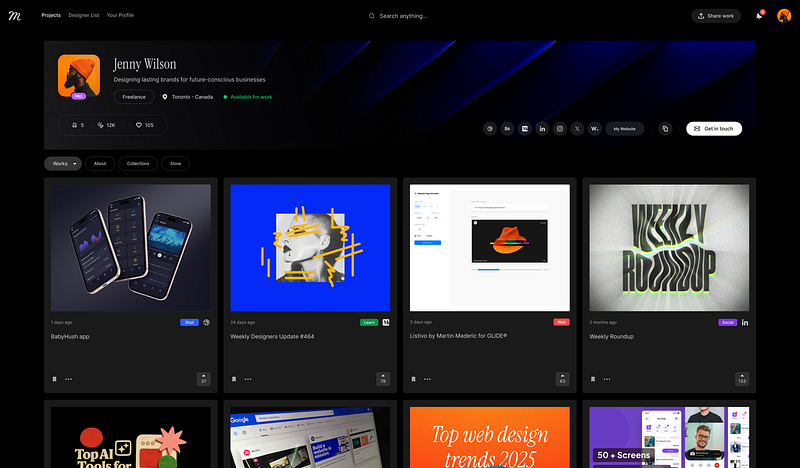This screenshot has height=468, width=800.
Task: Switch to the Store tab
Action: (x=176, y=163)
